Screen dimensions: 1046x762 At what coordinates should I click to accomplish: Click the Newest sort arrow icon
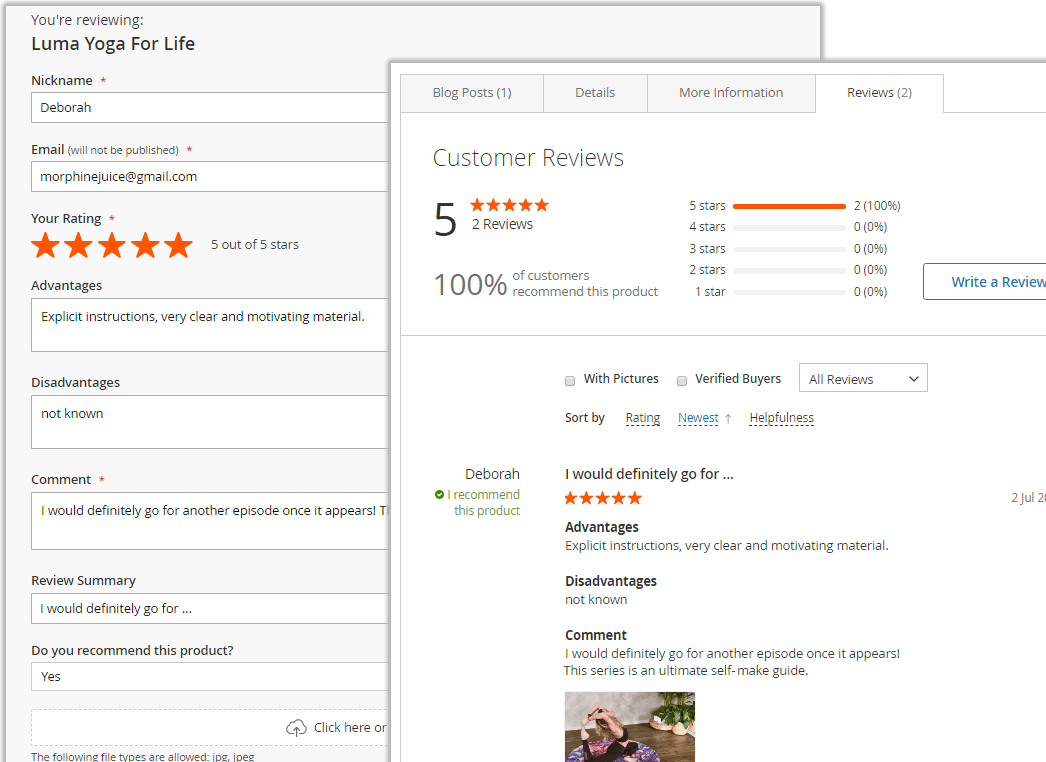(728, 418)
